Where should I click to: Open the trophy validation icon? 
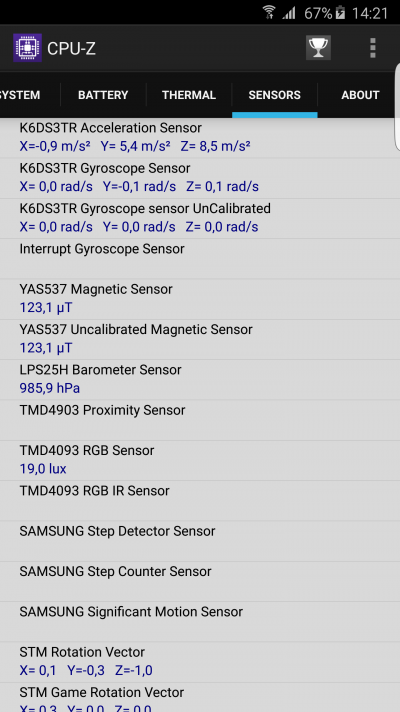pyautogui.click(x=318, y=48)
